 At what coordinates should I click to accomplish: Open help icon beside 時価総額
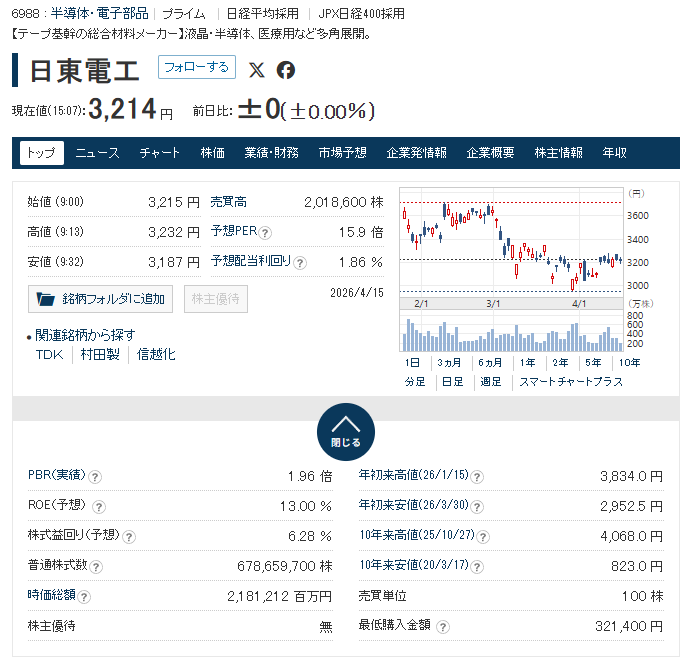coord(84,597)
